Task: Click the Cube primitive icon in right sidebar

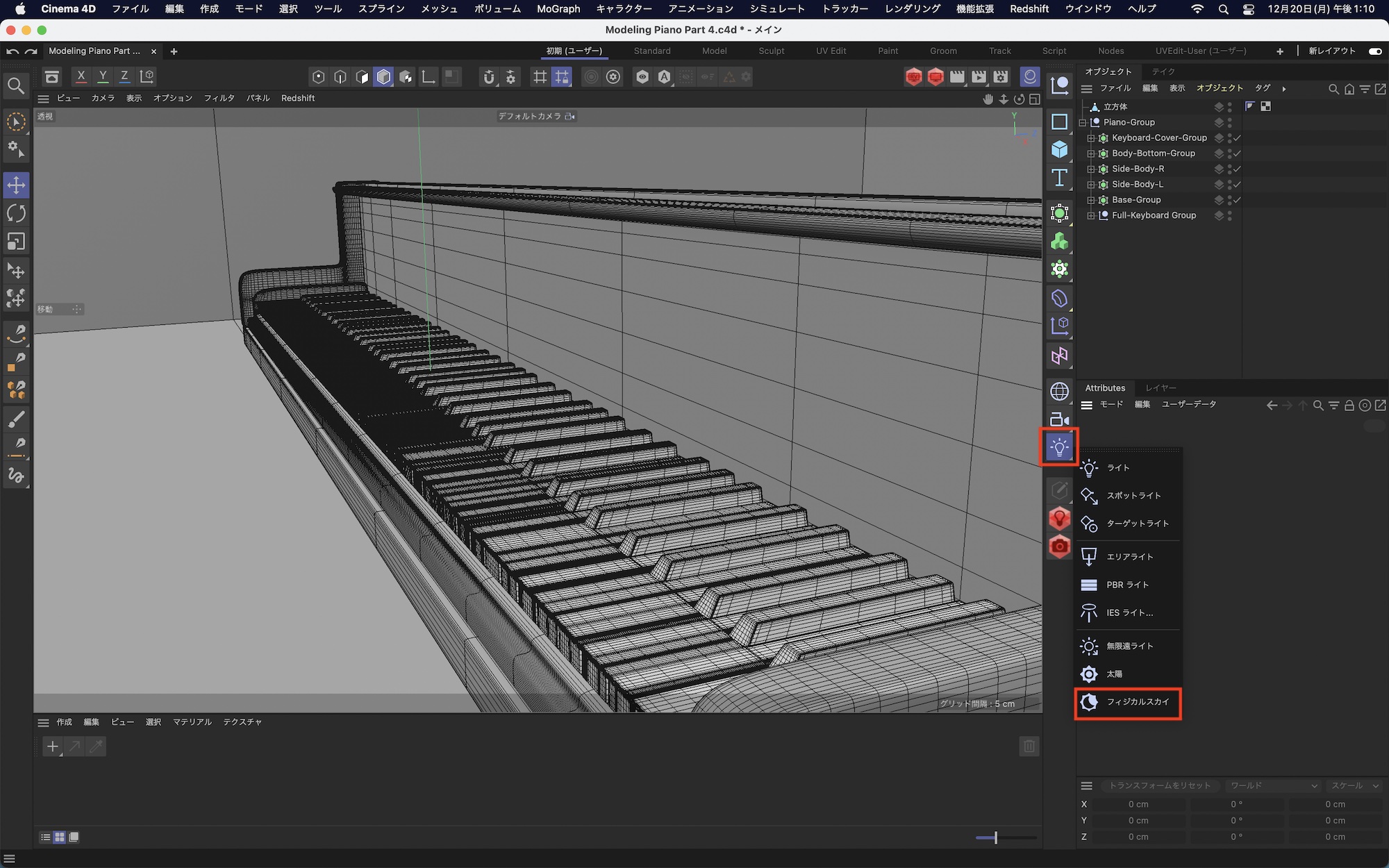Action: click(1059, 148)
